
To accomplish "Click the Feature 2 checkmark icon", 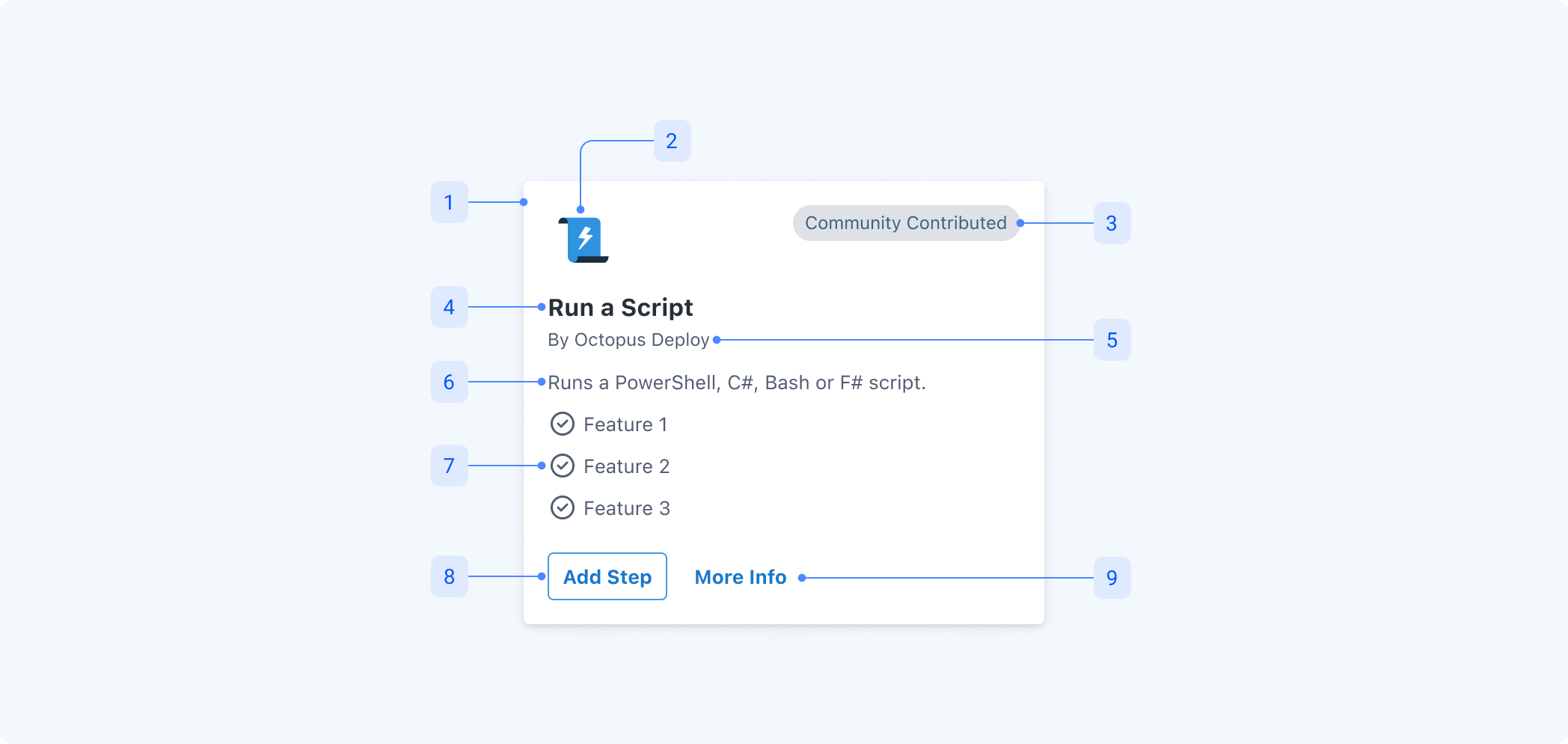I will tap(563, 466).
